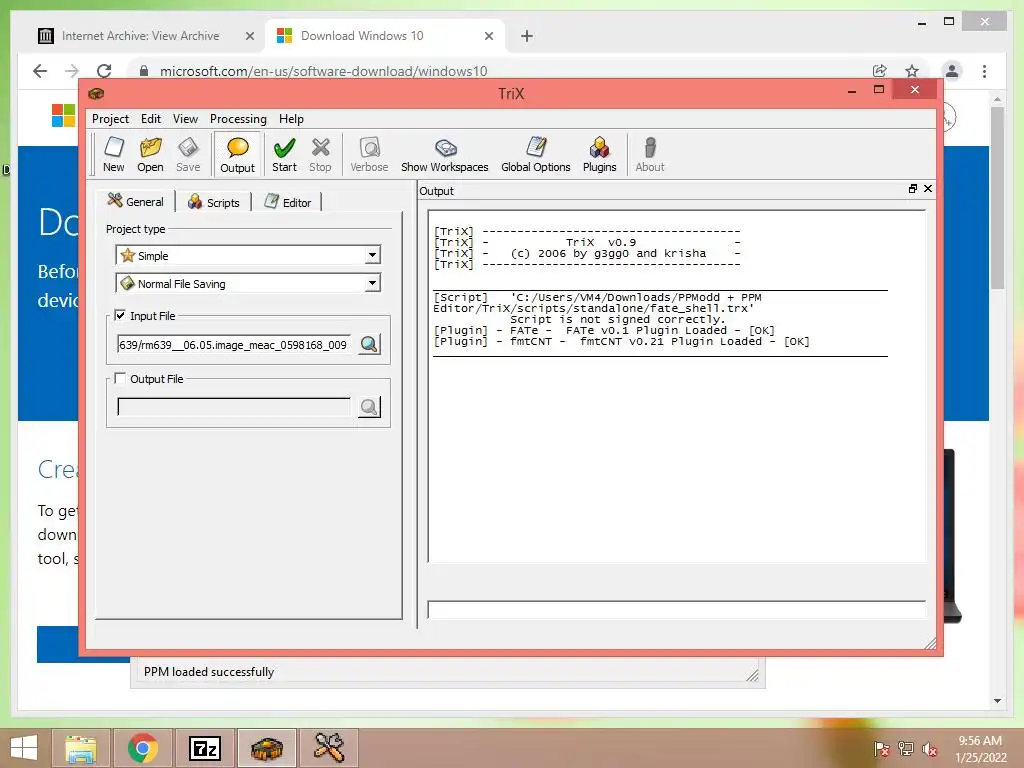The image size is (1024, 768).
Task: Switch to the Editor tab
Action: point(288,202)
